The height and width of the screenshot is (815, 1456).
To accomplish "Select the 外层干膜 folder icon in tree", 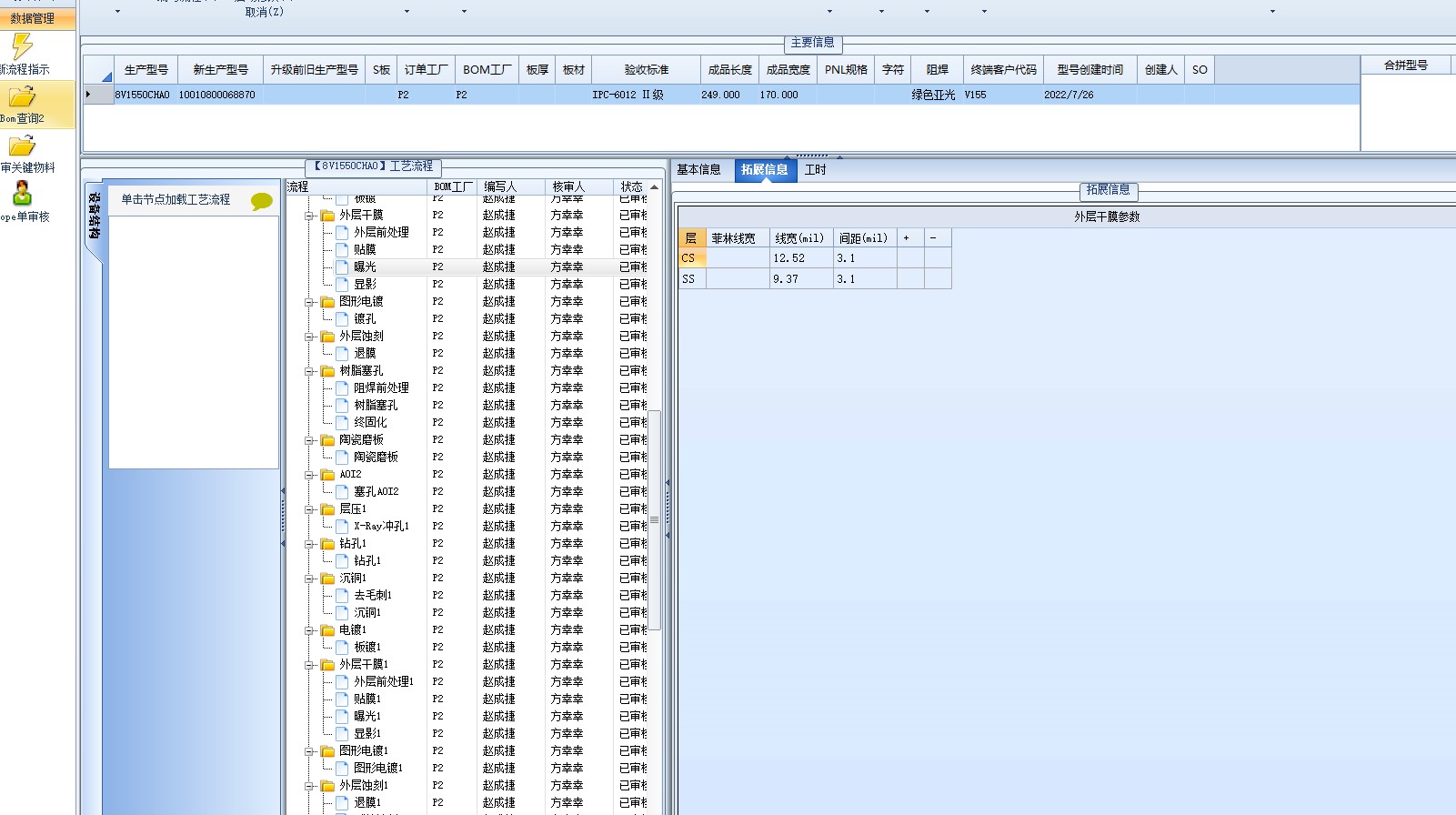I will (x=327, y=216).
